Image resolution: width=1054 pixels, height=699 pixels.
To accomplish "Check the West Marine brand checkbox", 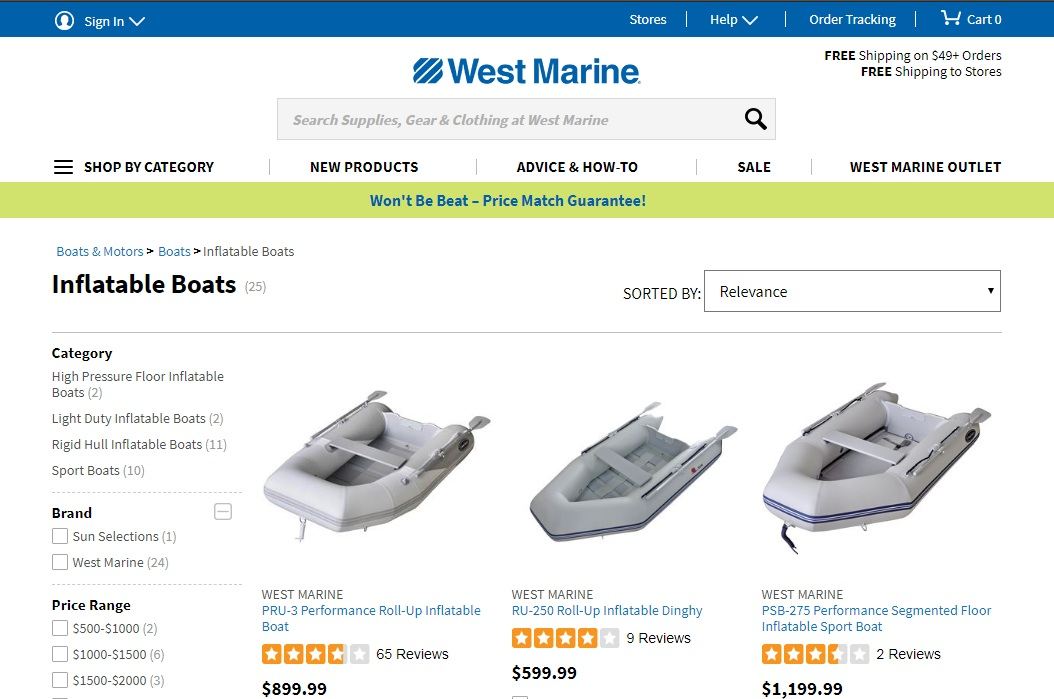I will click(60, 562).
